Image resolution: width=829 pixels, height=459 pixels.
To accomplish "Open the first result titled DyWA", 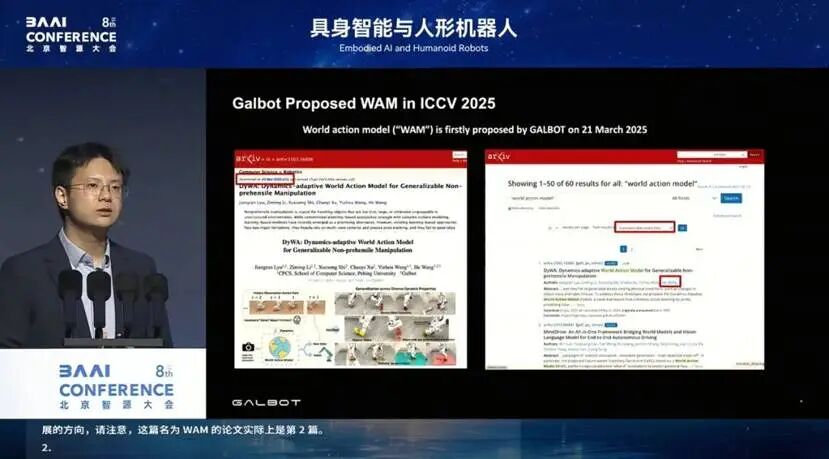I will tap(620, 273).
